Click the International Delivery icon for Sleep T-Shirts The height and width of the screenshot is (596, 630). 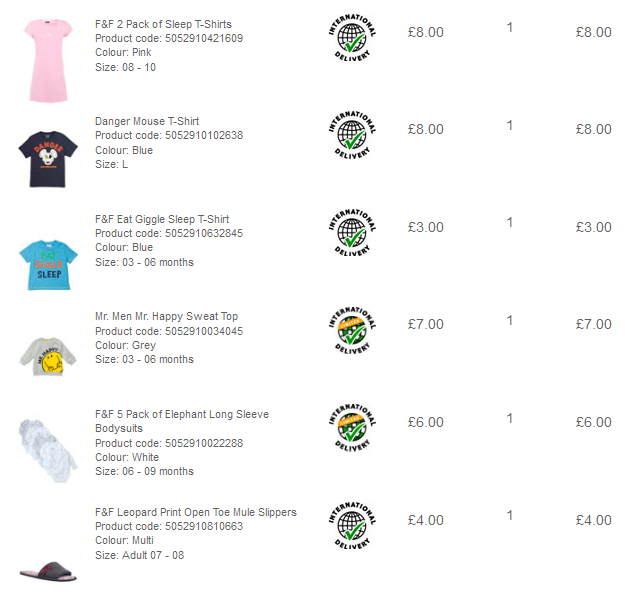(x=352, y=37)
